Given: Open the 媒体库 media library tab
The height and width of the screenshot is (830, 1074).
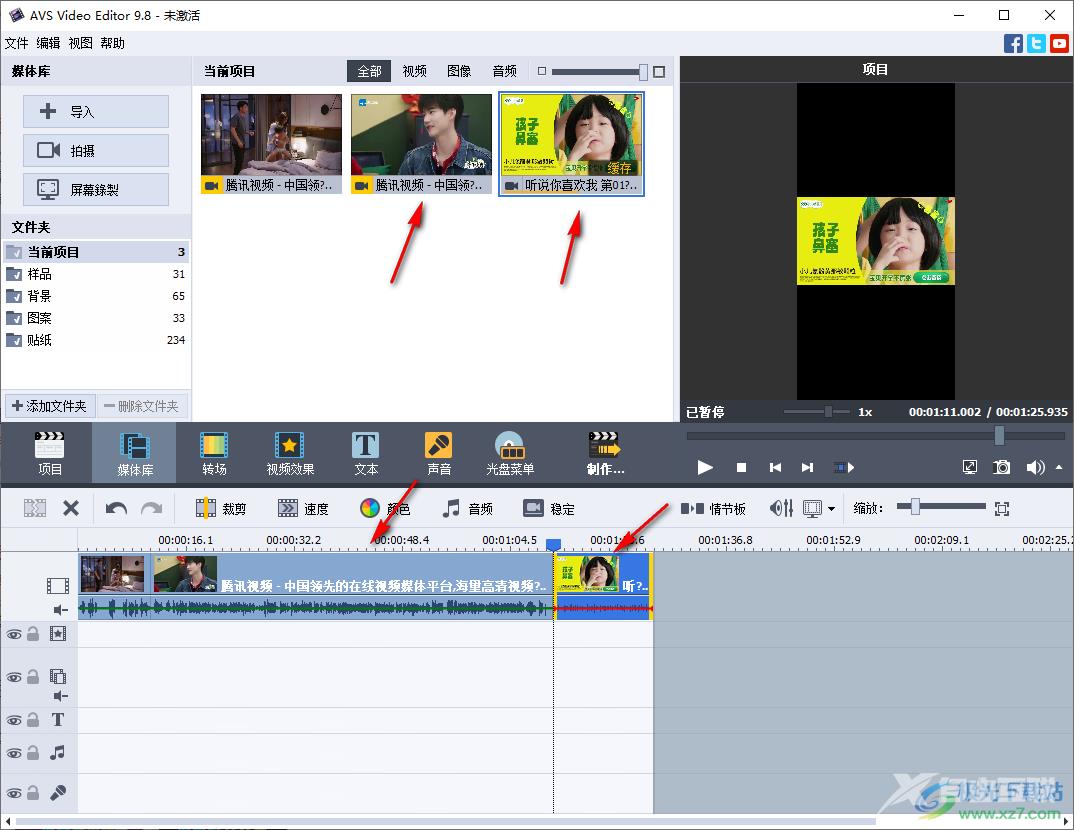Looking at the screenshot, I should point(134,453).
